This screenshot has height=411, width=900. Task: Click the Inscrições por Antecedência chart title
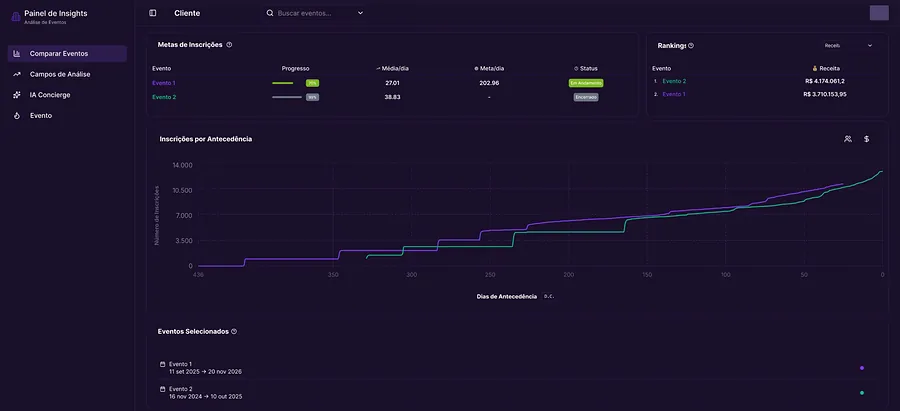[205, 139]
